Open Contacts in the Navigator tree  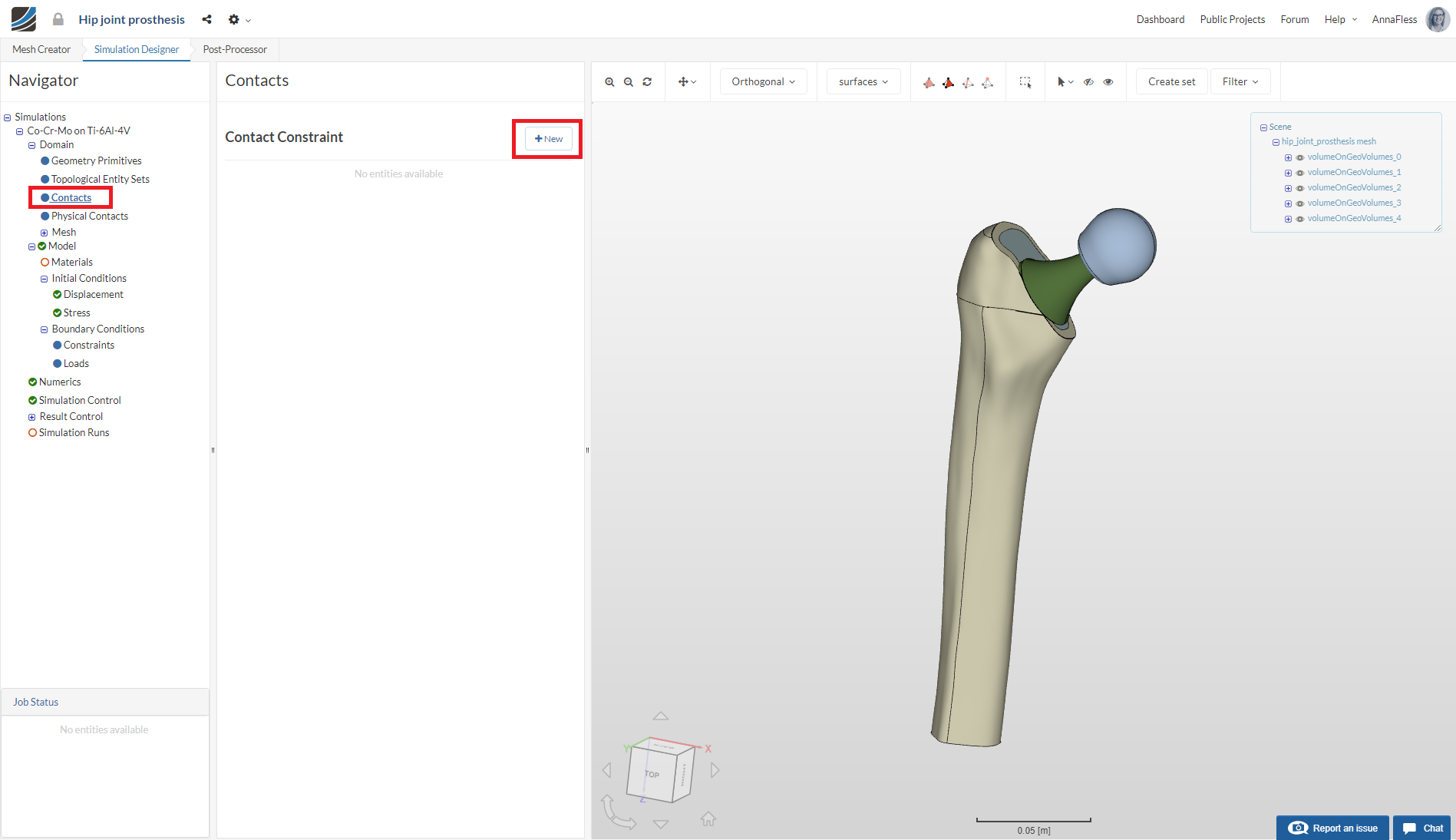tap(71, 197)
